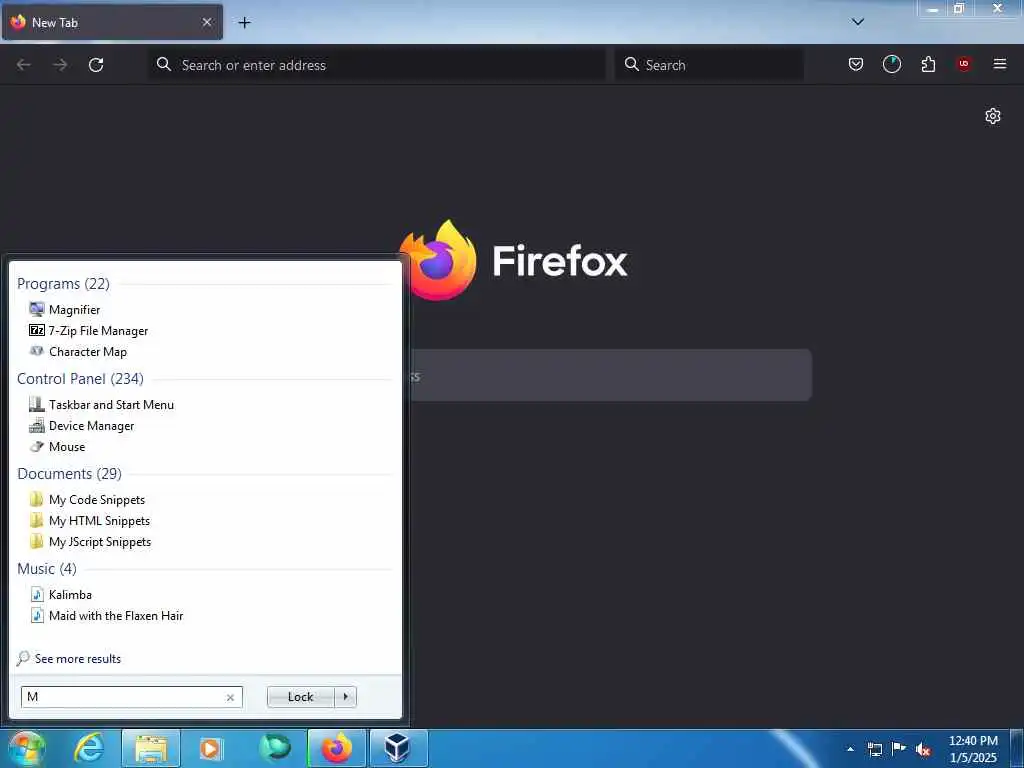This screenshot has width=1024, height=768.
Task: Click the Programs (22) category header
Action: [63, 283]
